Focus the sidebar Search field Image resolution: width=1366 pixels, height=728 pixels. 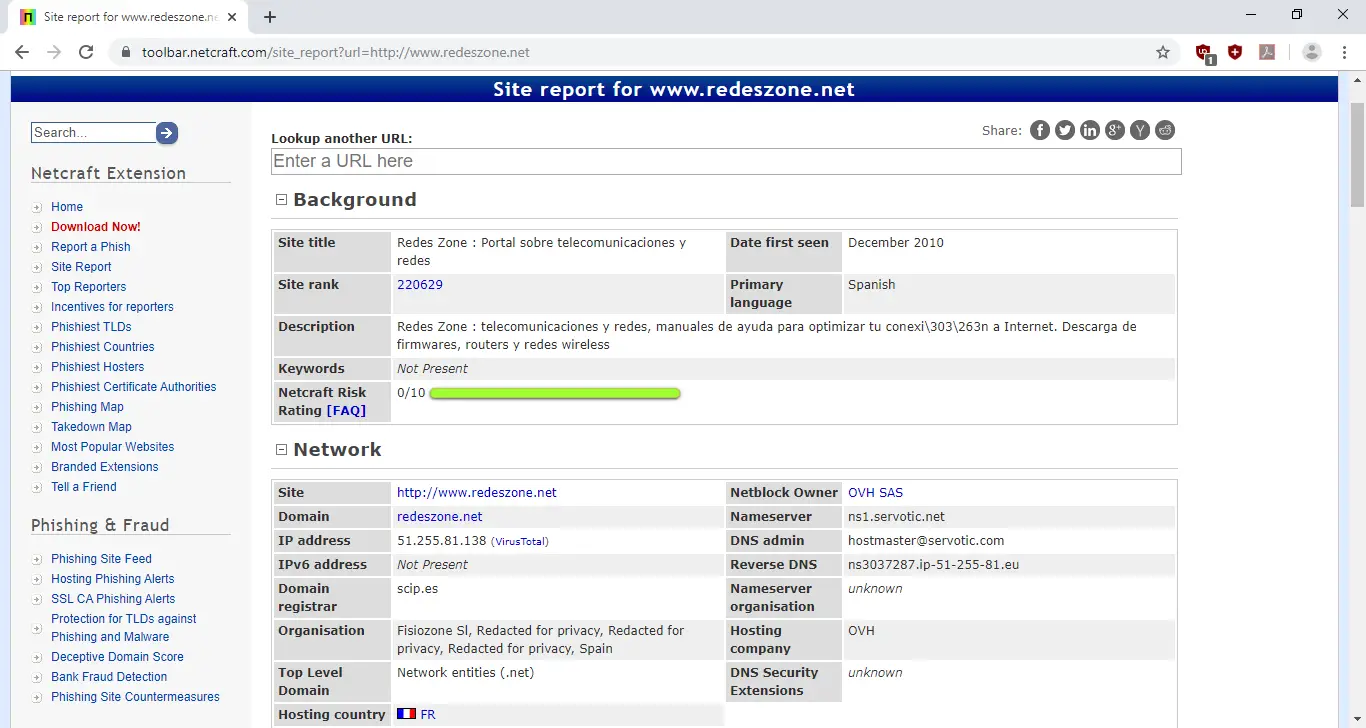click(94, 133)
